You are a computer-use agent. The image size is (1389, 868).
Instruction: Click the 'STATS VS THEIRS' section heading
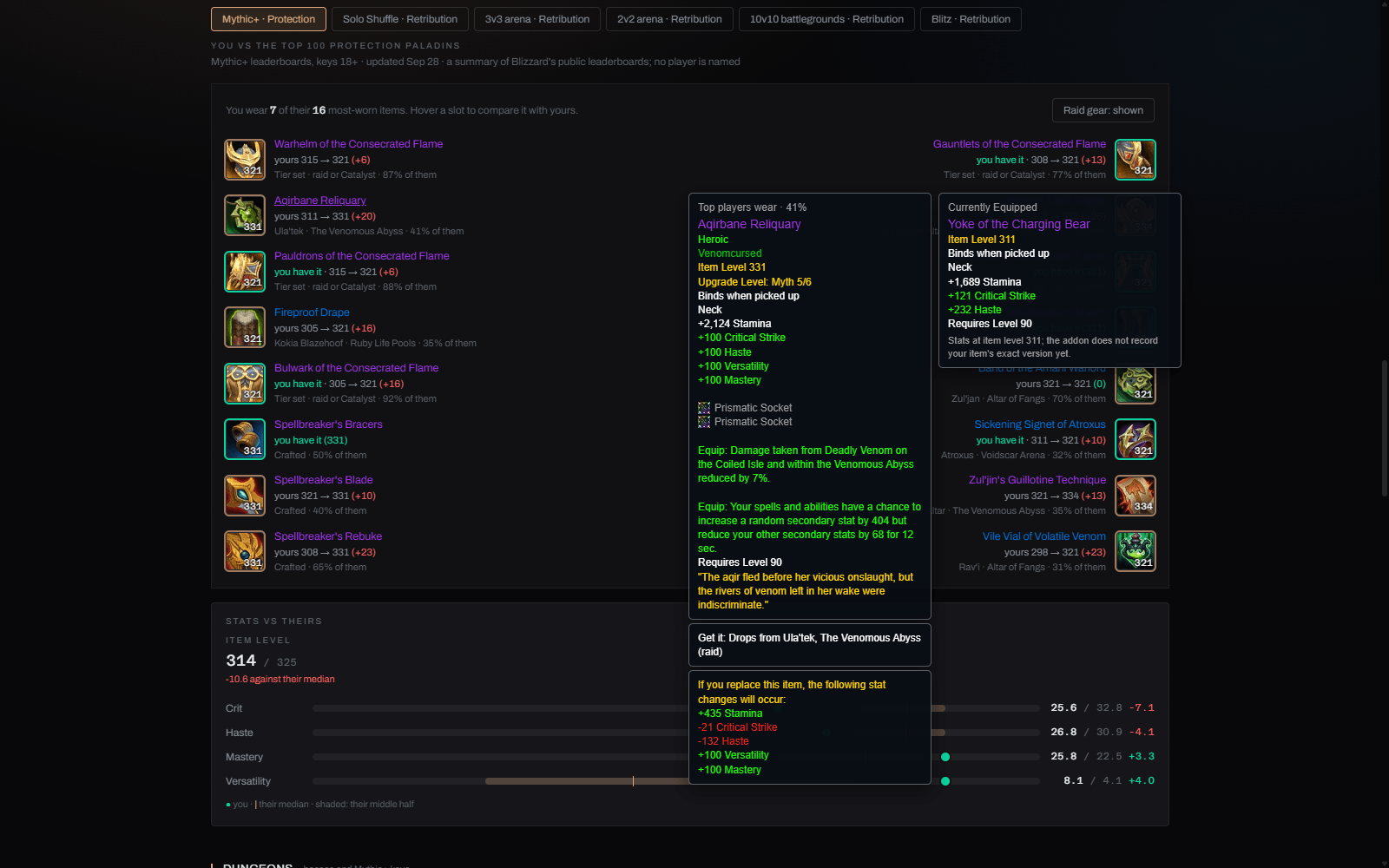[x=273, y=621]
